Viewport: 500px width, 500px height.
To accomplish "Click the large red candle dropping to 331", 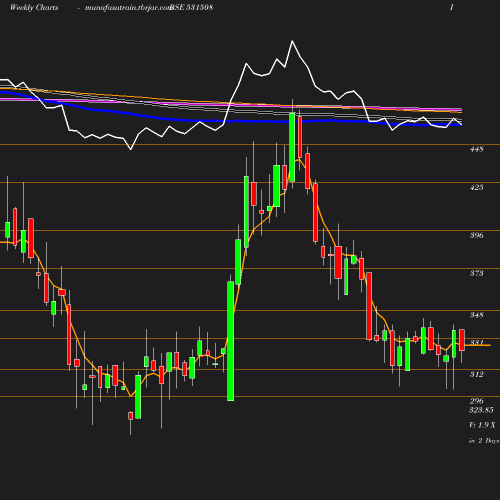I will tap(369, 306).
